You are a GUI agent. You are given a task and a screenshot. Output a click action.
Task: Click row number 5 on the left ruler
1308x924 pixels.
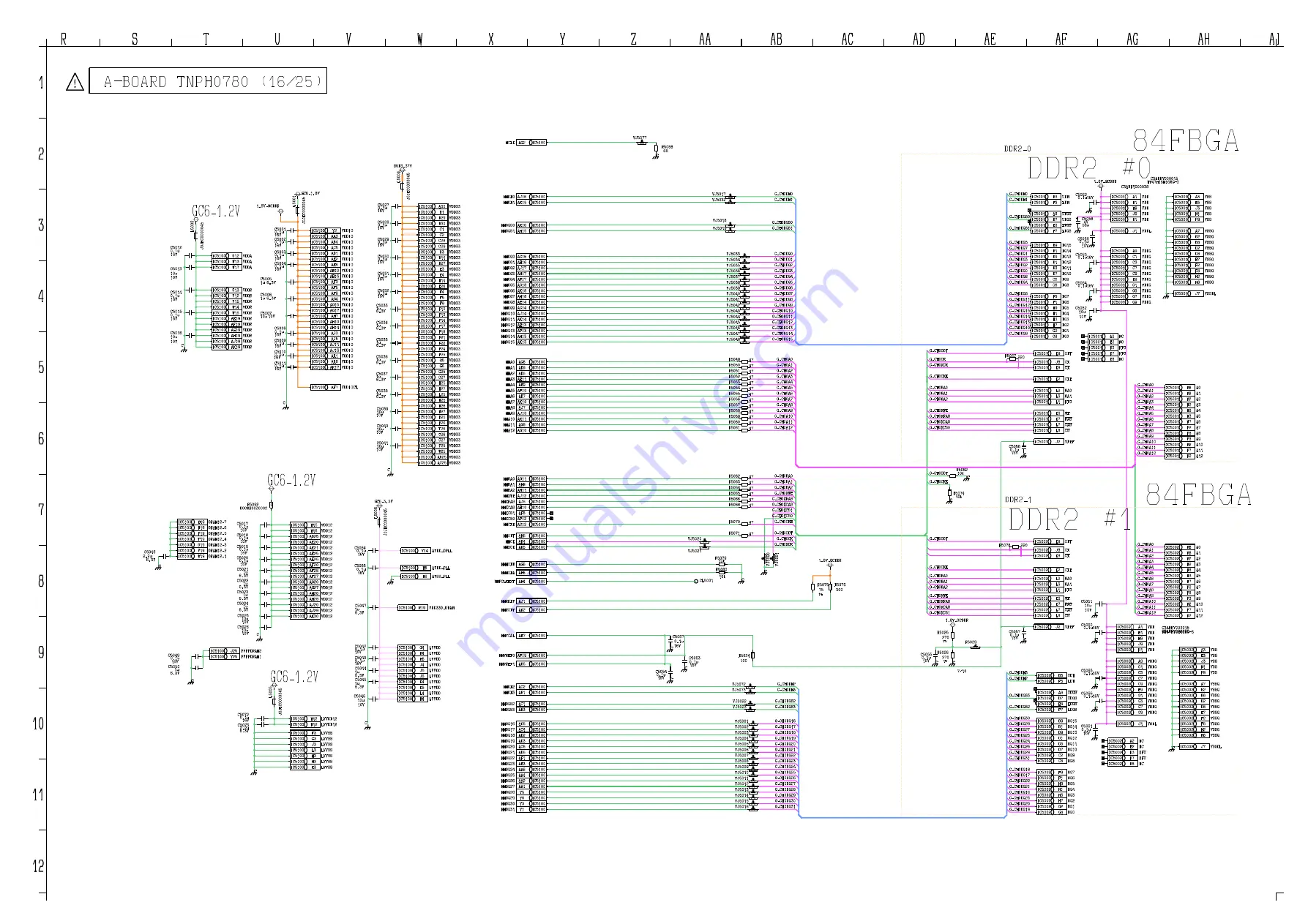(41, 367)
